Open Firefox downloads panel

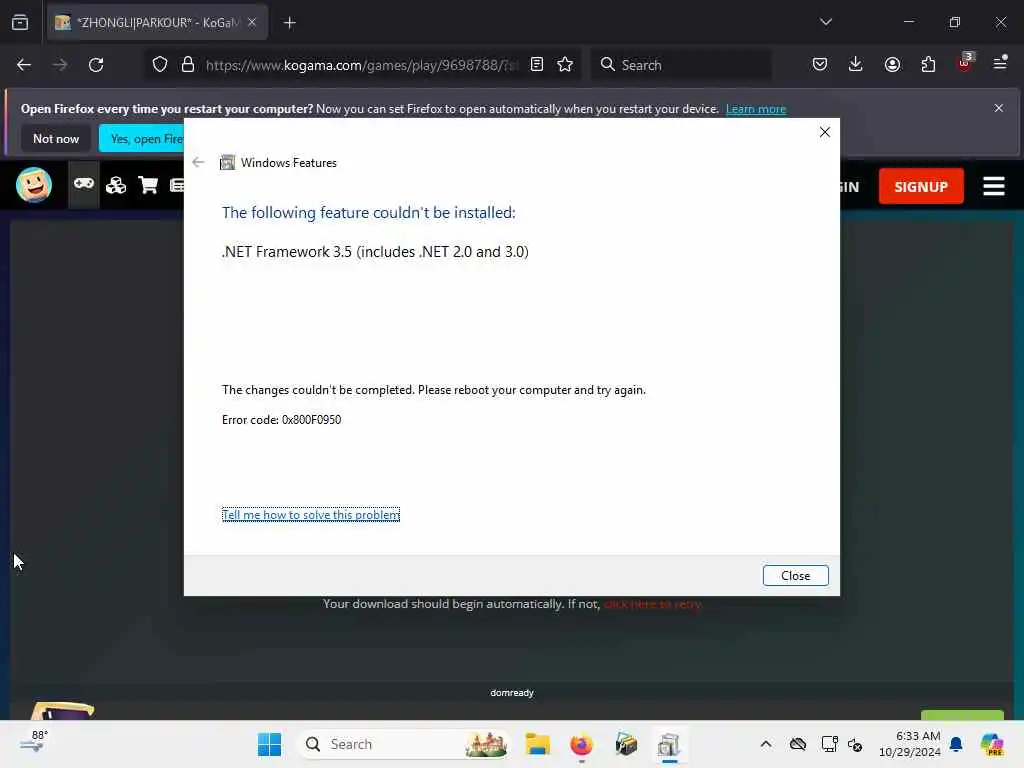856,64
